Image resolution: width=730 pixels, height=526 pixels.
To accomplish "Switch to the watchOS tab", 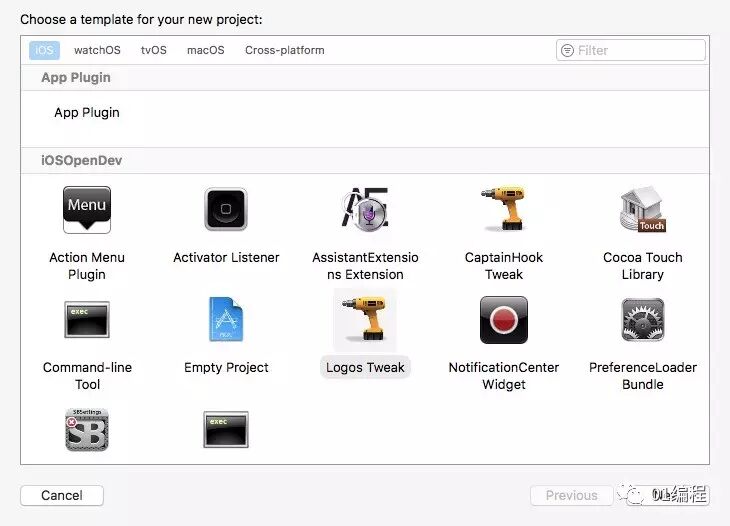I will pyautogui.click(x=97, y=50).
